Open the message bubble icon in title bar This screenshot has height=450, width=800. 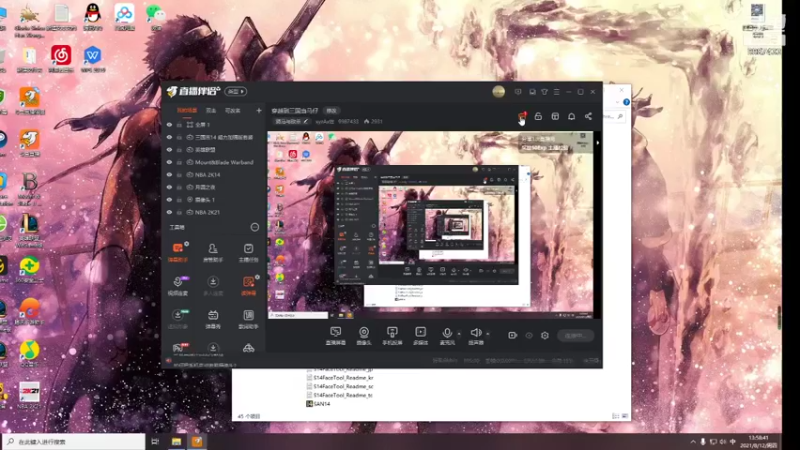(518, 92)
